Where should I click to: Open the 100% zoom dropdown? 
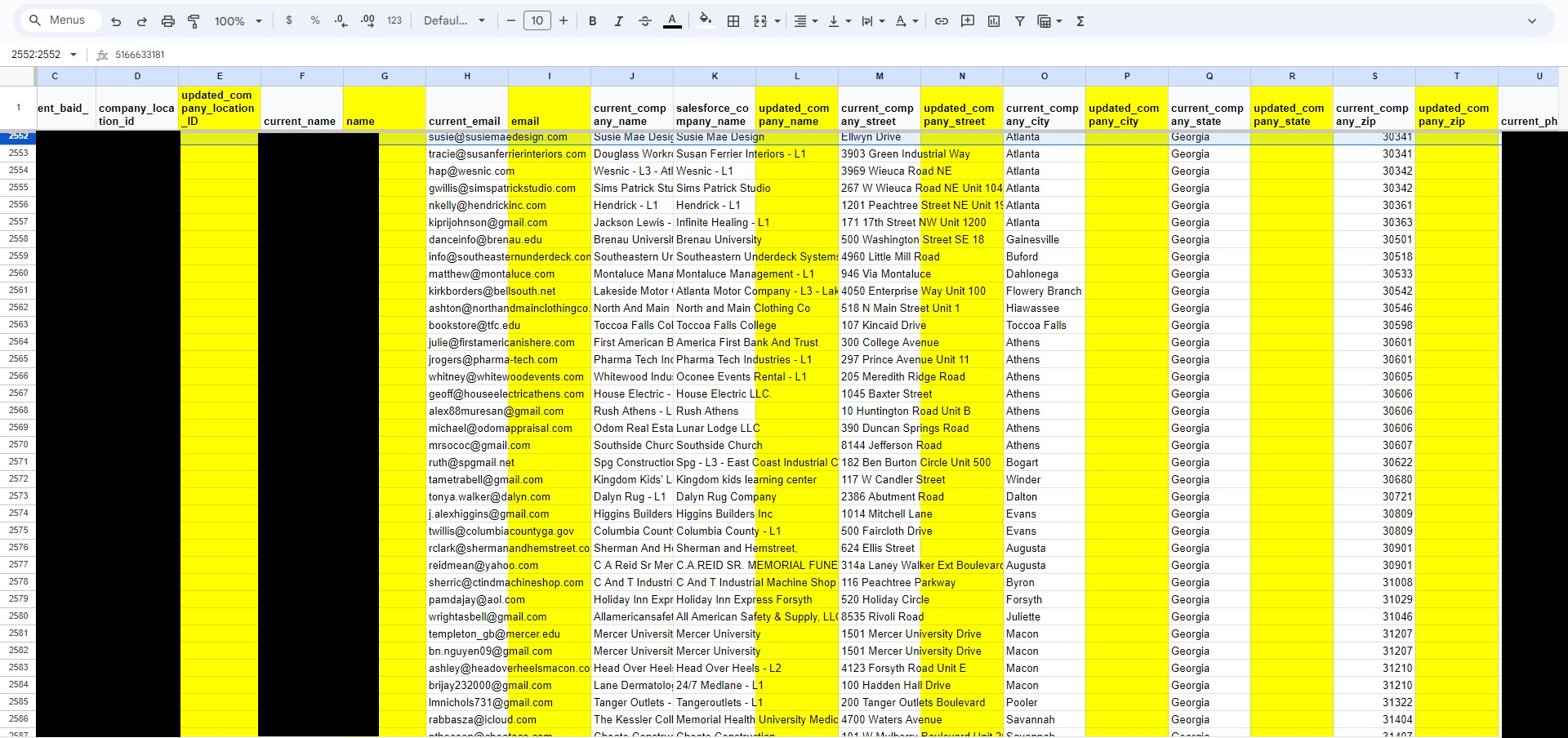238,21
